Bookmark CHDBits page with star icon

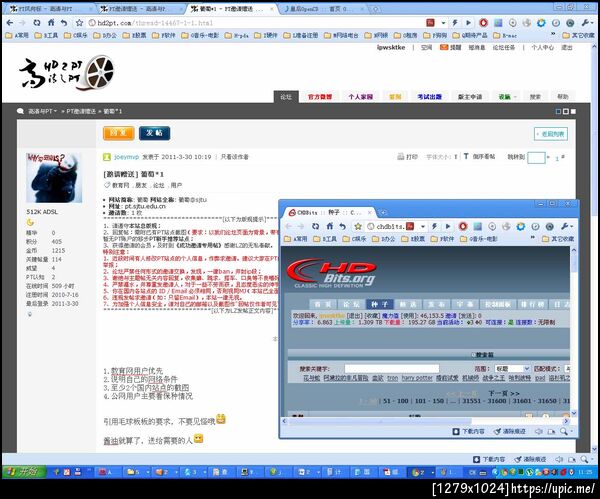[x=358, y=226]
